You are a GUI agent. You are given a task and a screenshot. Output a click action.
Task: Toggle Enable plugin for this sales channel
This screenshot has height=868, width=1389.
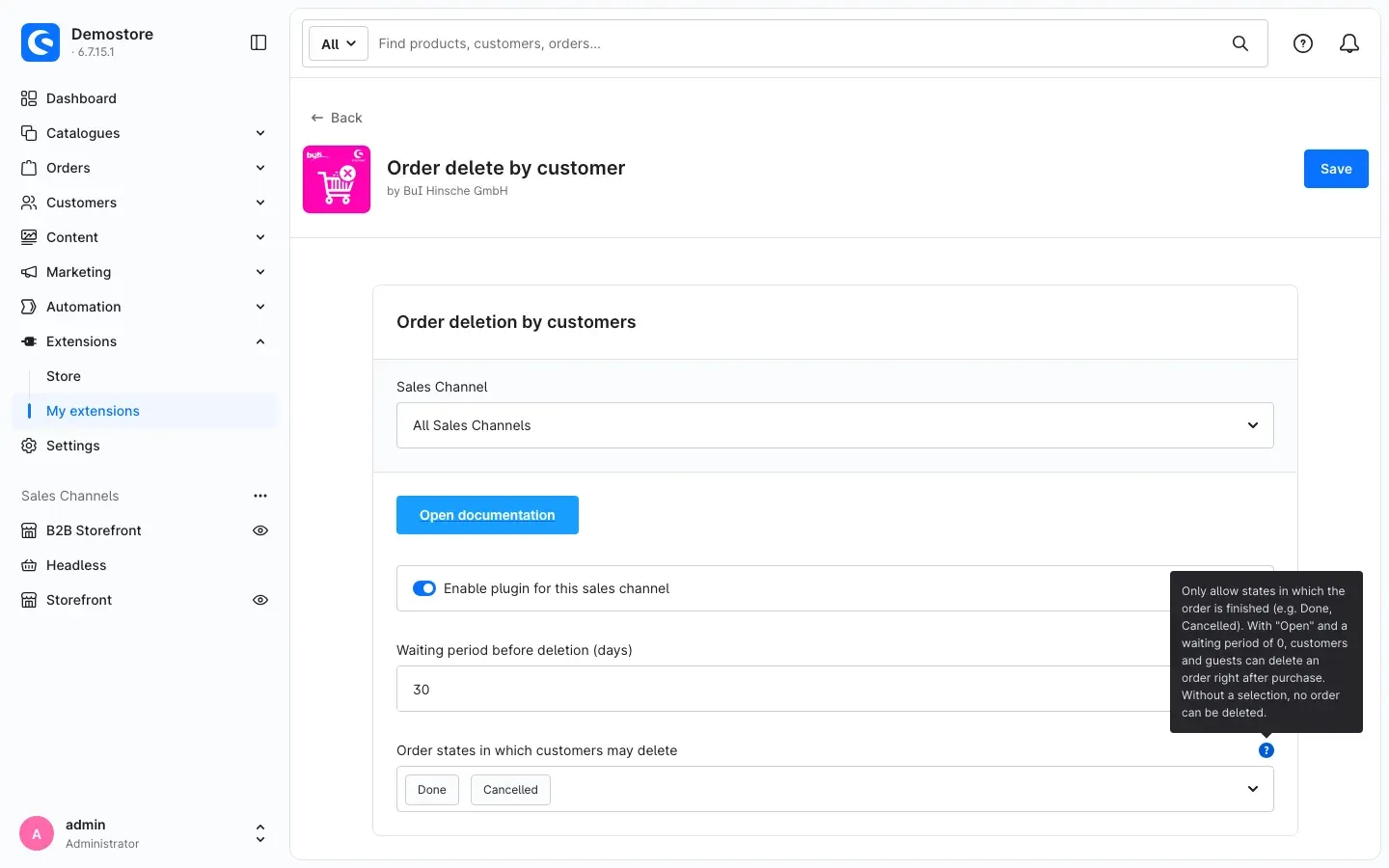(x=424, y=588)
